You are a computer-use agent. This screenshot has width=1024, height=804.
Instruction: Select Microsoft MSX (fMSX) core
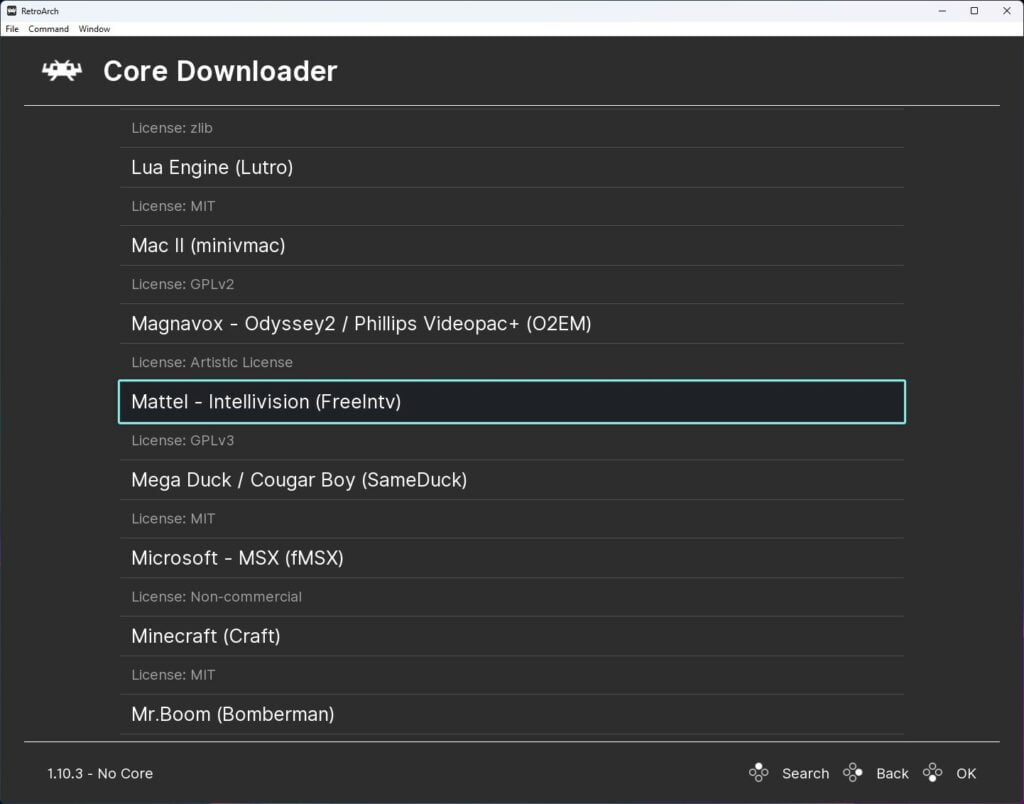point(512,558)
